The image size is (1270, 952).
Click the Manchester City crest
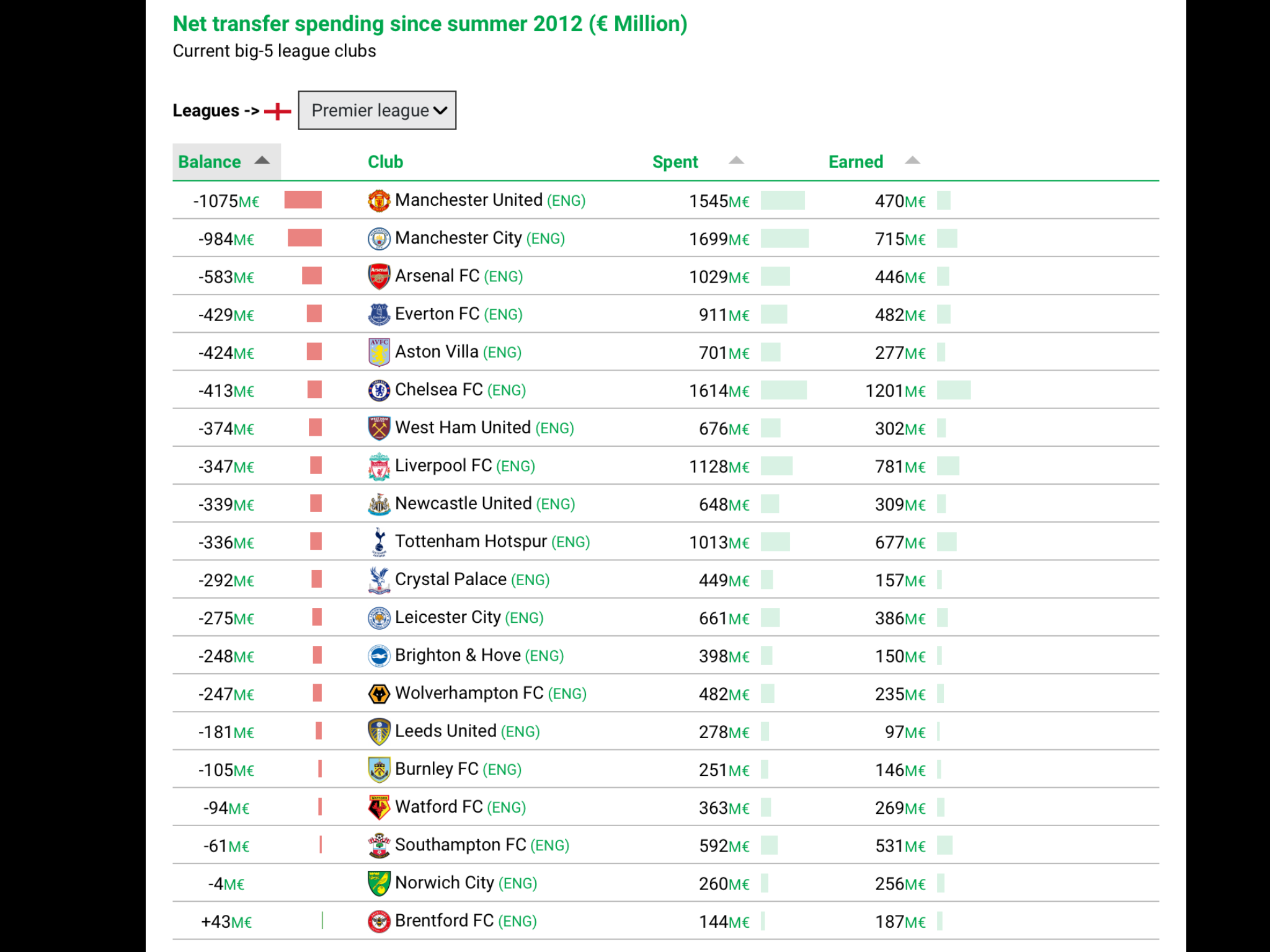click(379, 239)
